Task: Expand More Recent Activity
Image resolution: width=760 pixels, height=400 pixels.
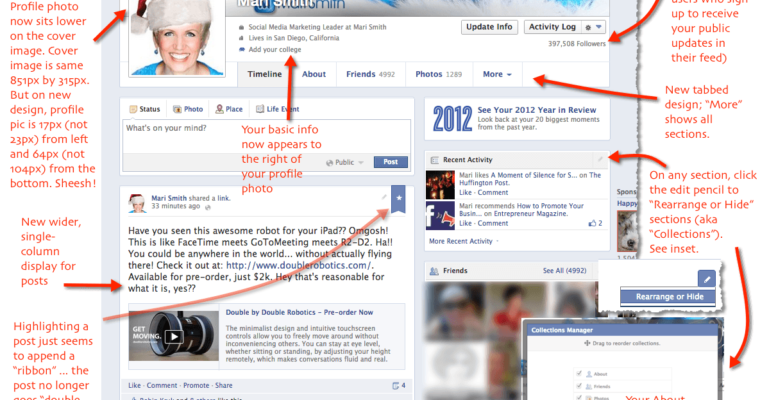Action: pyautogui.click(x=462, y=241)
